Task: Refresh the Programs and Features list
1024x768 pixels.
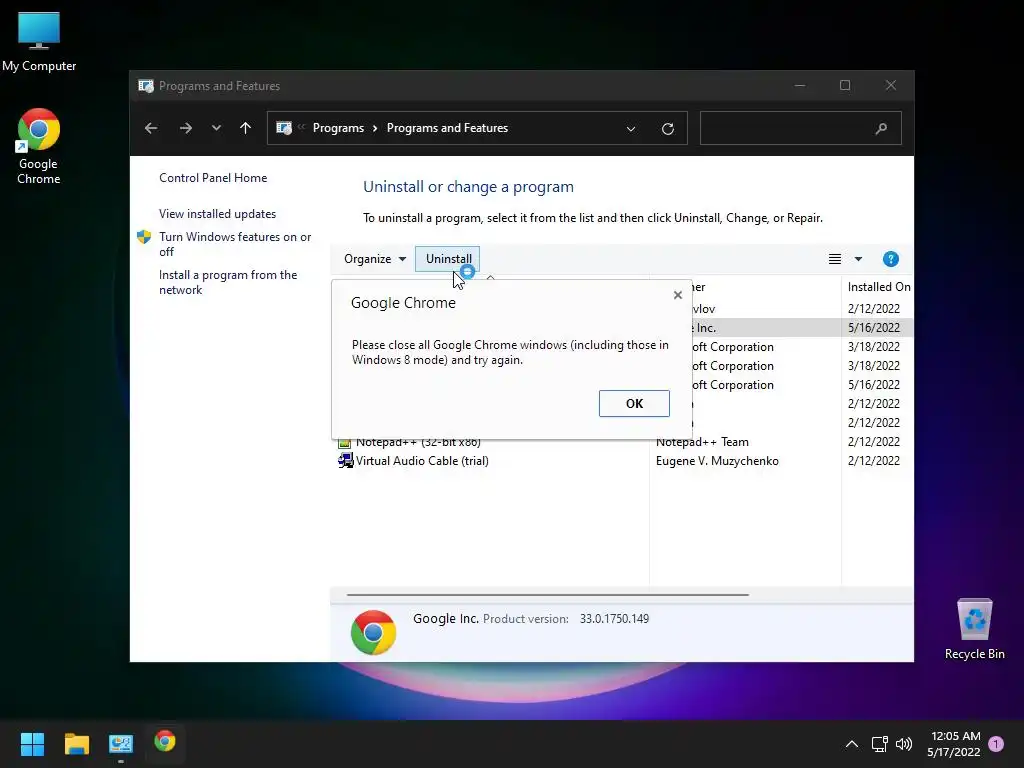Action: 667,129
